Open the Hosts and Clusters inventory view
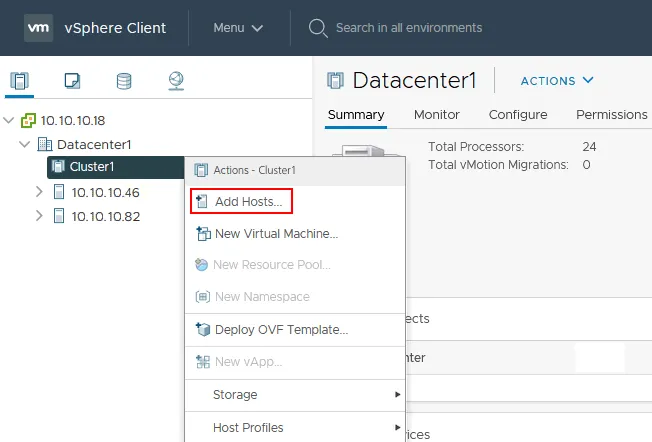Viewport: 652px width, 442px height. tap(20, 81)
